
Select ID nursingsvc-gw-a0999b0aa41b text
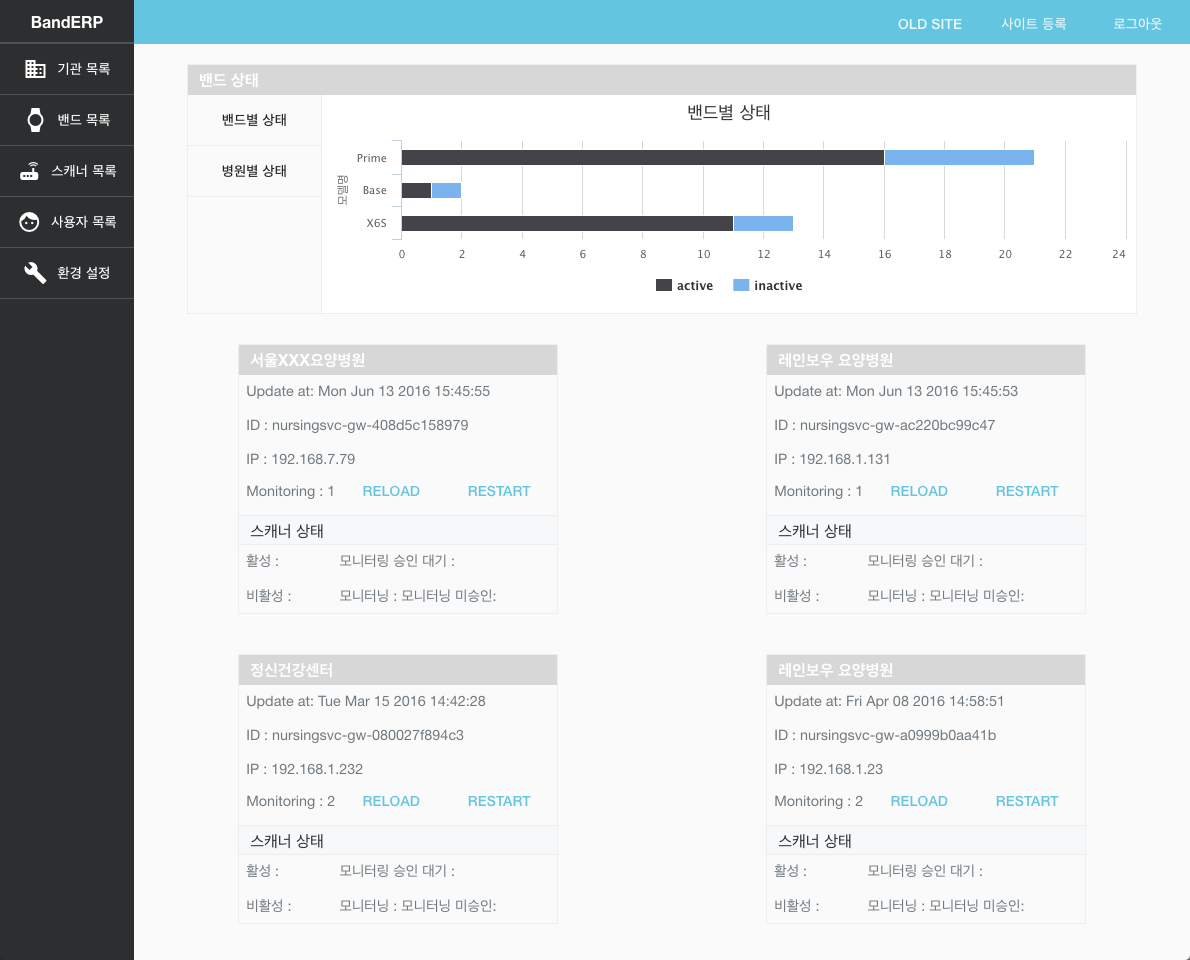[885, 735]
